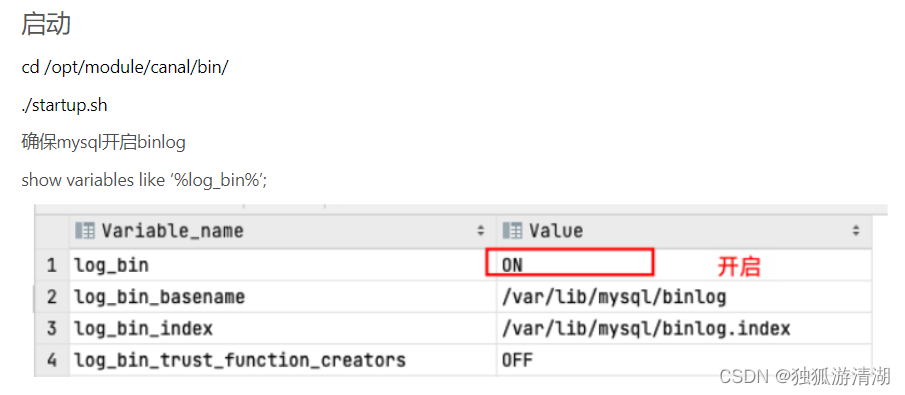
Task: Select the /var/lib/mysql/binlog value cell
Action: 684,297
